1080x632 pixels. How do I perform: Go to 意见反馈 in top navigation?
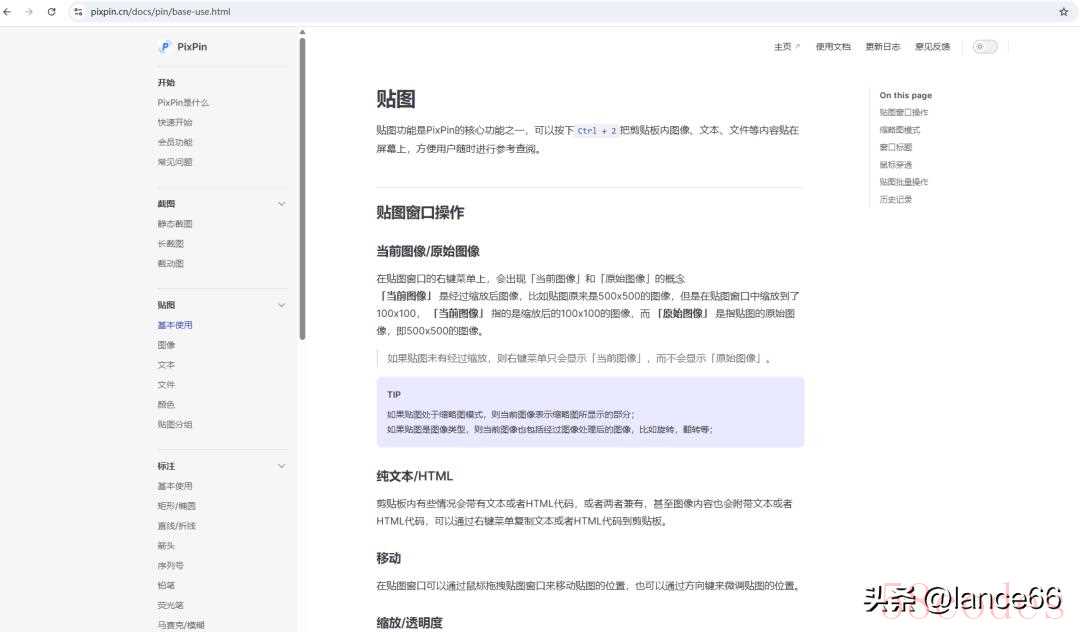[x=932, y=47]
